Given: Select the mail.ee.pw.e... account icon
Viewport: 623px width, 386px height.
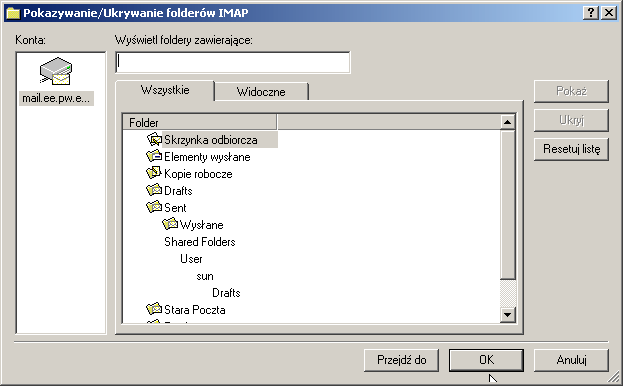Looking at the screenshot, I should (56, 71).
